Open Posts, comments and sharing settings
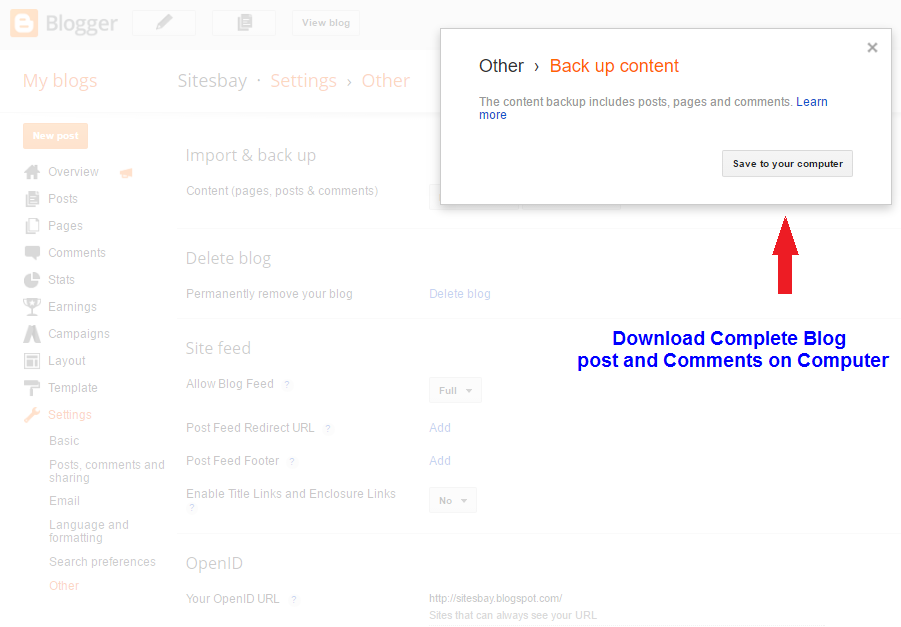901x627 pixels. 107,471
